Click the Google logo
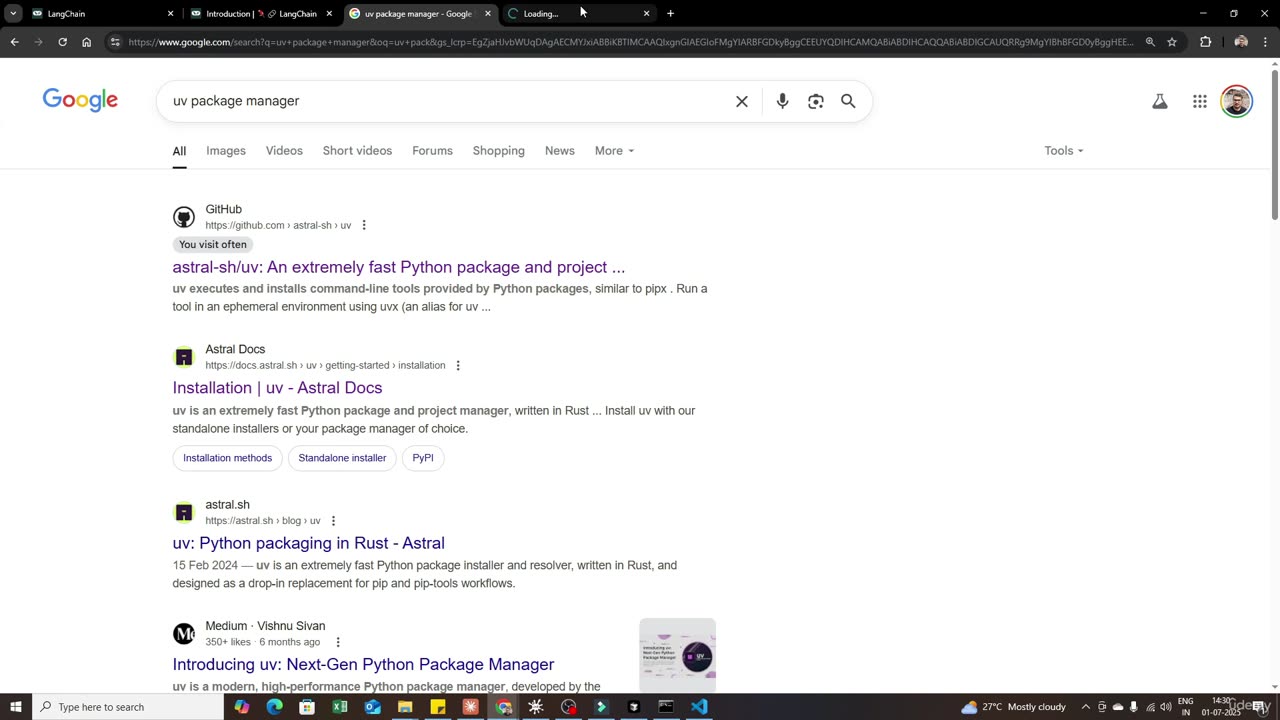Viewport: 1280px width, 720px height. [x=80, y=100]
